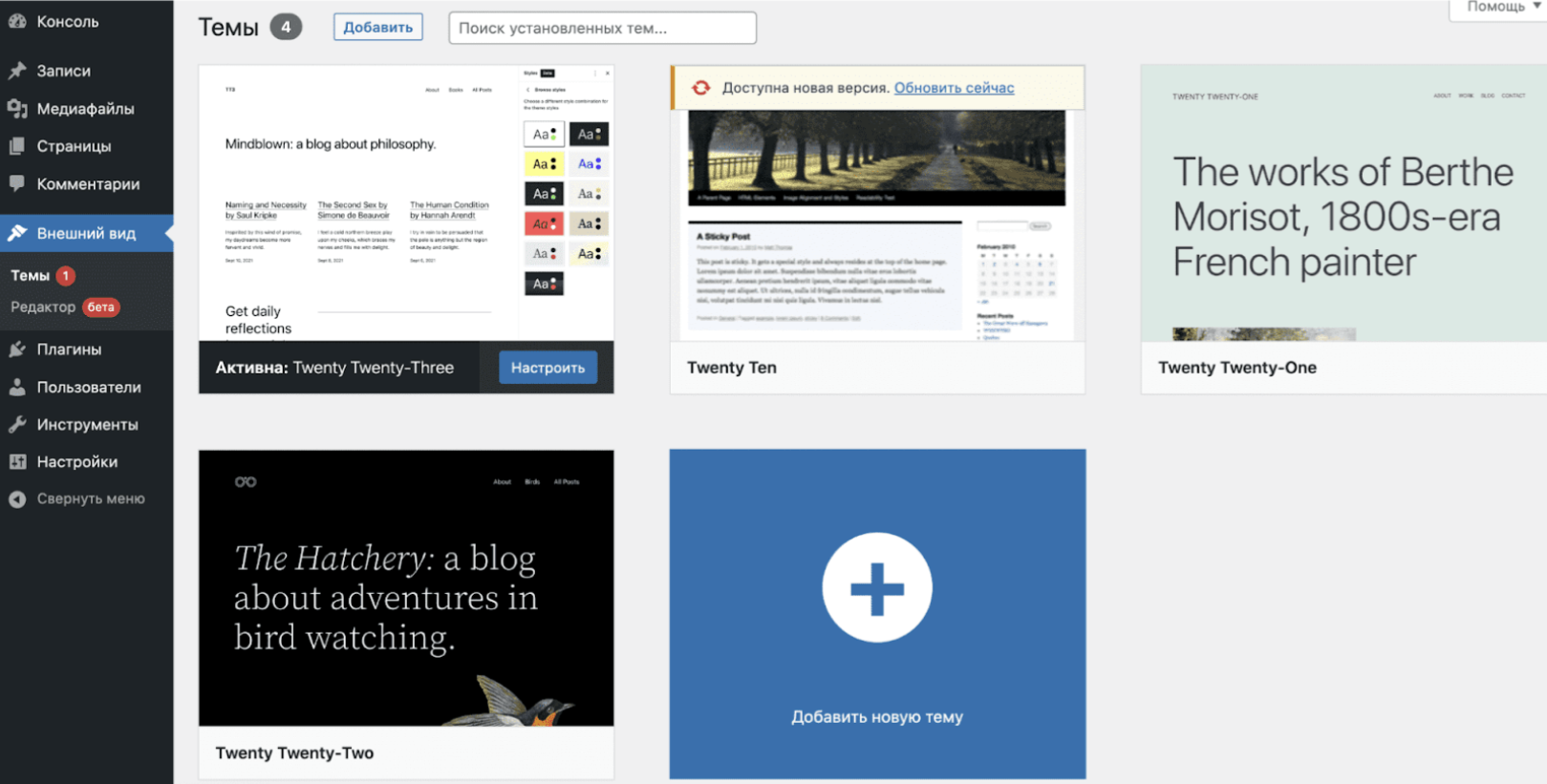Focus the installed themes search field
Image resolution: width=1547 pixels, height=784 pixels.
click(x=602, y=28)
